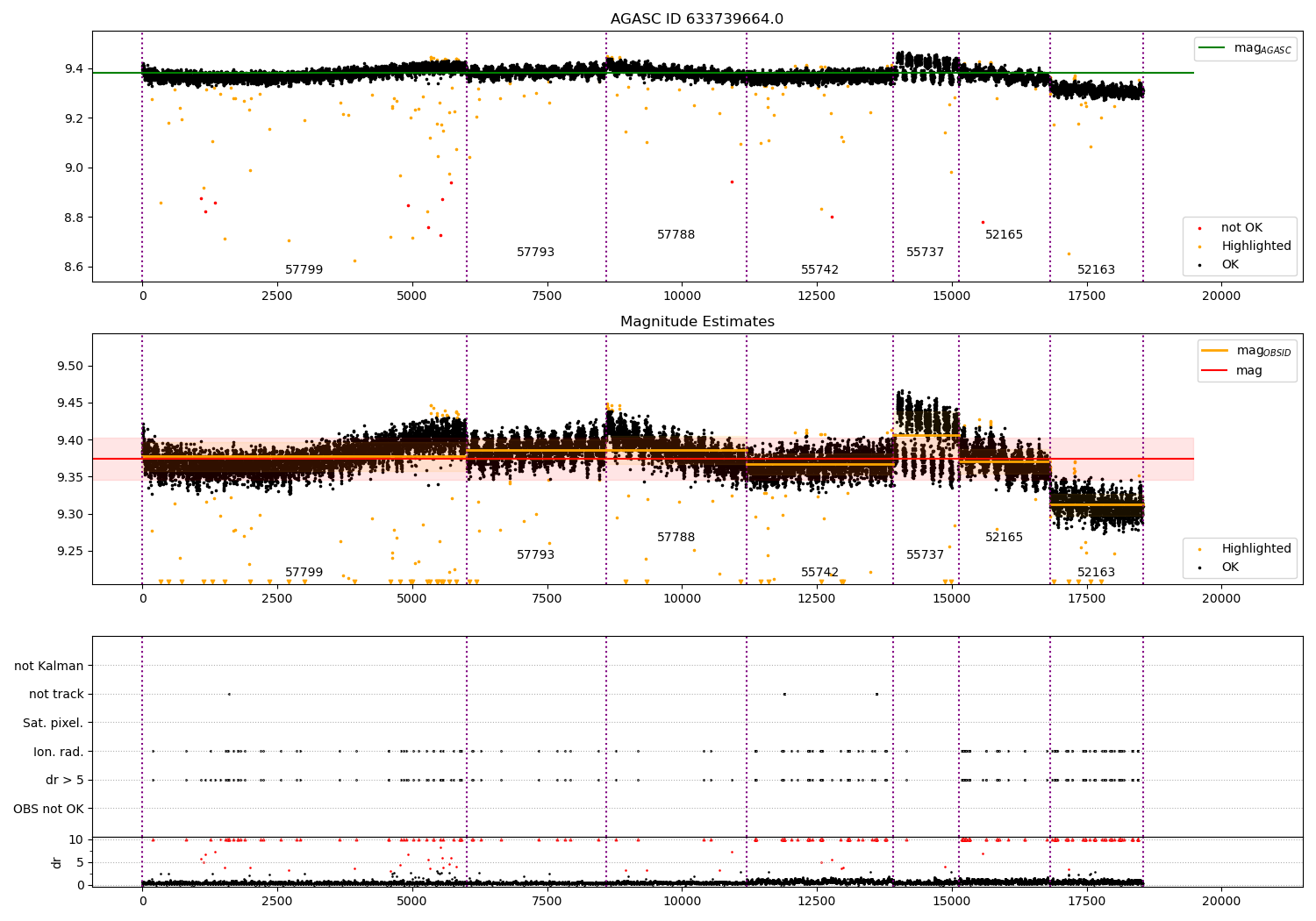Click the 'Sat. pixel.' axis label
The image size is (1316, 921).
click(x=53, y=724)
